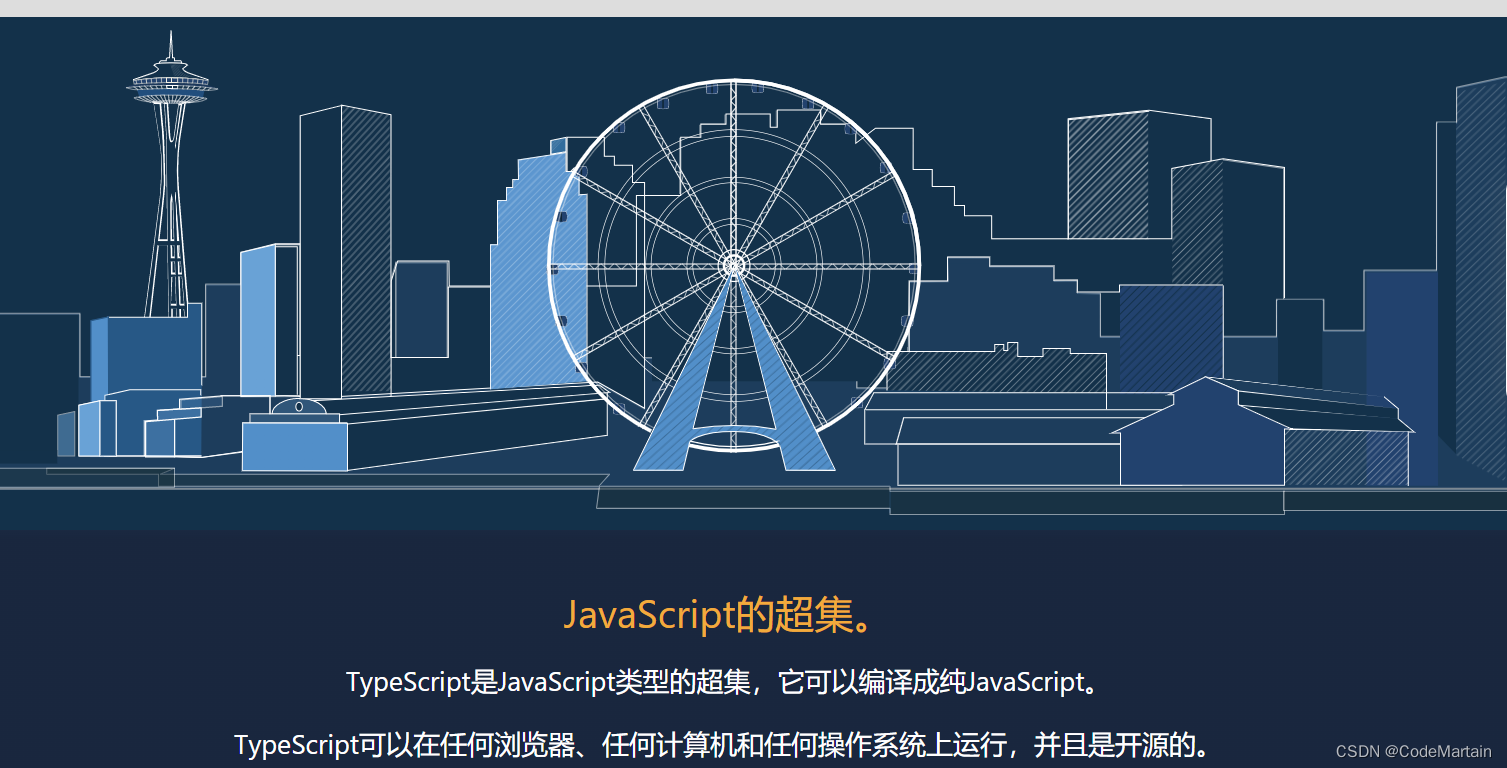The height and width of the screenshot is (768, 1507).
Task: Click the sentence starting "TypeScript可以在任何浏览器"
Action: click(x=724, y=745)
